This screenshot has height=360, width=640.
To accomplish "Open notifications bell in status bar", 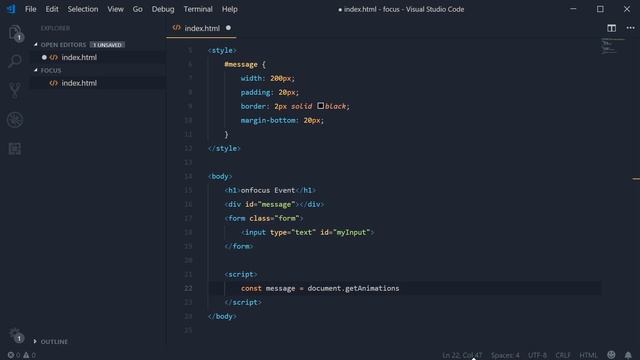I will click(x=628, y=355).
